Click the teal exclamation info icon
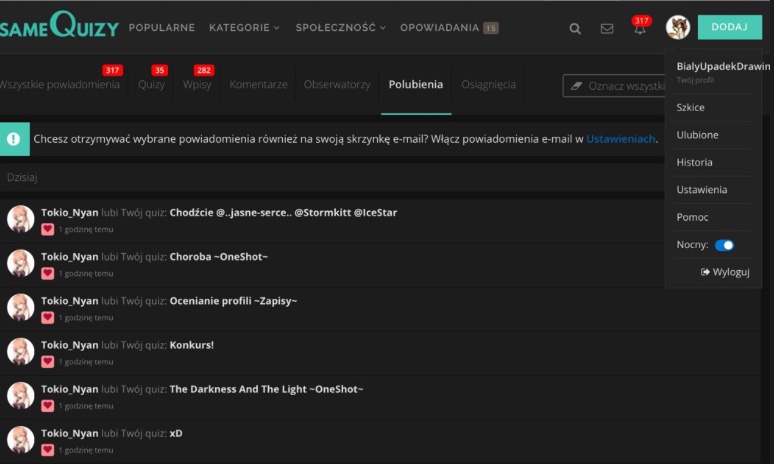 tap(12, 139)
